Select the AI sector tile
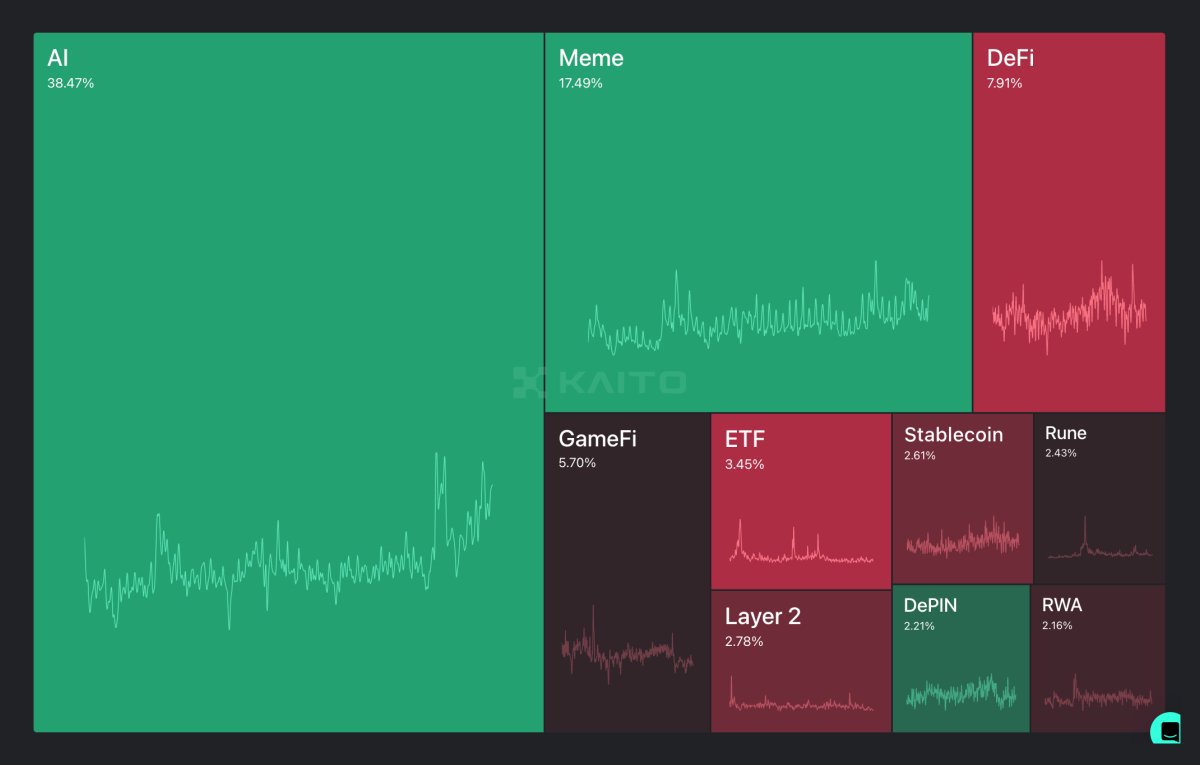This screenshot has height=765, width=1200. click(288, 250)
